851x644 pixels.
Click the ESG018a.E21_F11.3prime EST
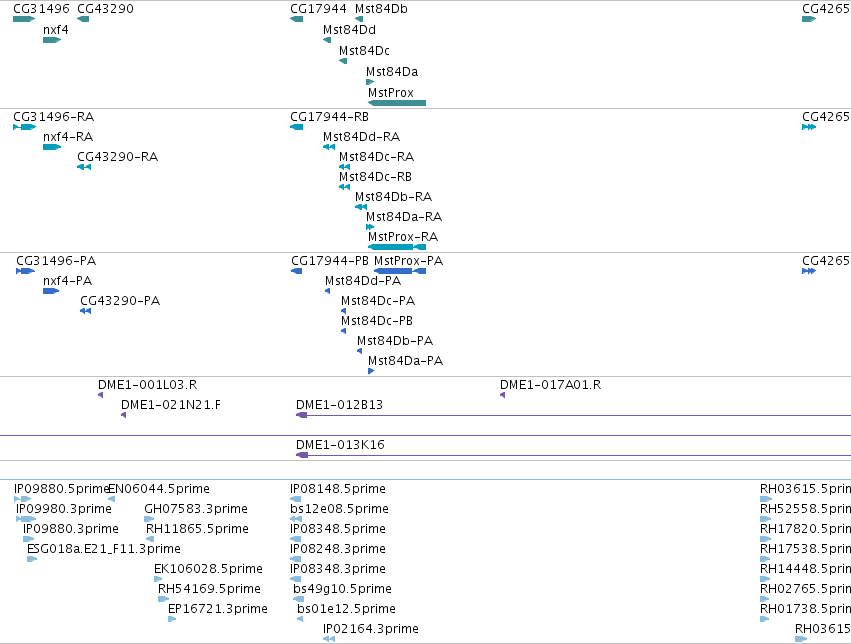32,559
